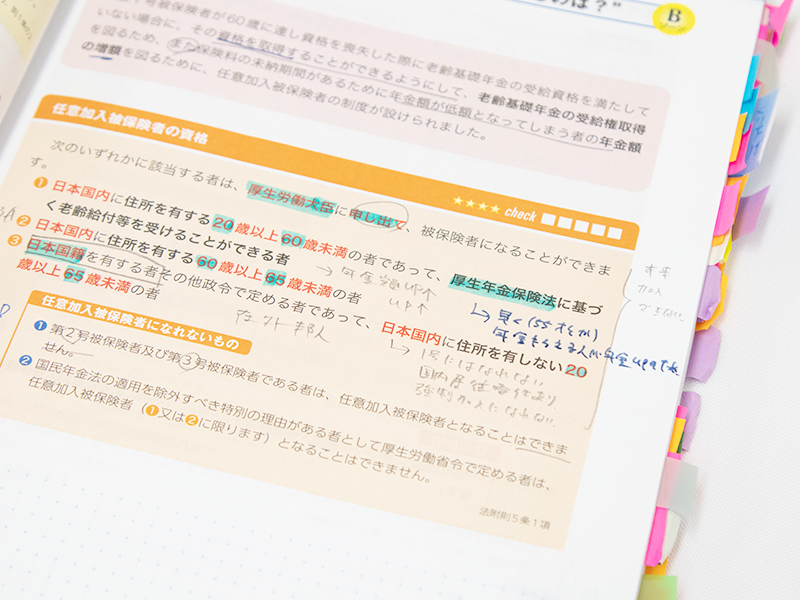The image size is (800, 600).
Task: Select the red words 日本国内 before に住所を有しない
Action: point(411,333)
